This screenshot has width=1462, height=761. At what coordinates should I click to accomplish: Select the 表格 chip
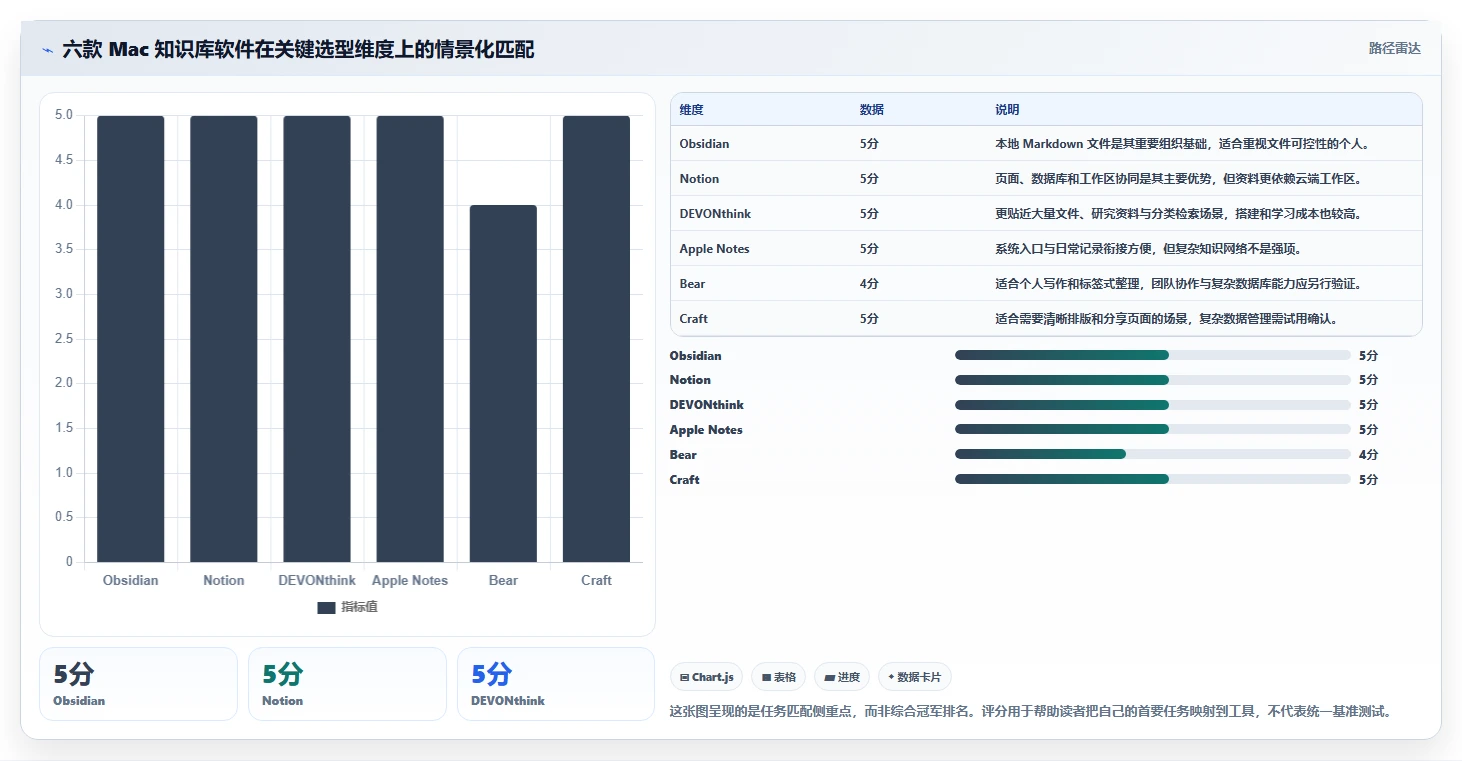click(x=779, y=677)
